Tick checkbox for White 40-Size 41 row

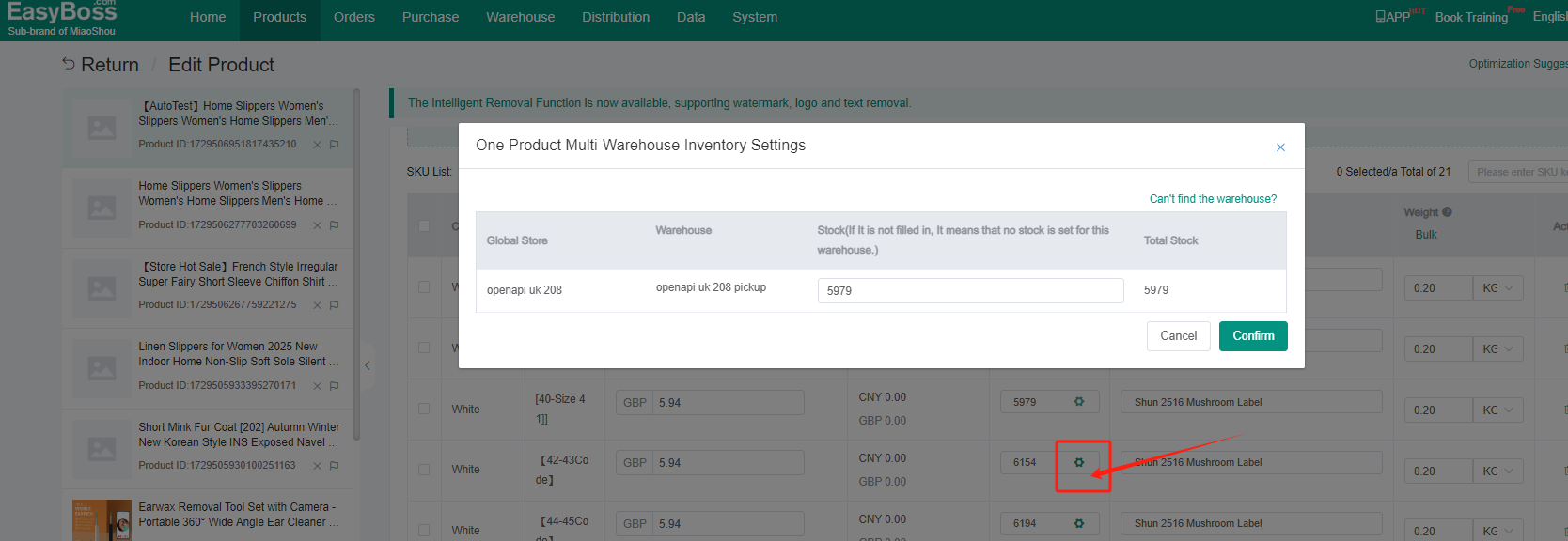pyautogui.click(x=424, y=409)
